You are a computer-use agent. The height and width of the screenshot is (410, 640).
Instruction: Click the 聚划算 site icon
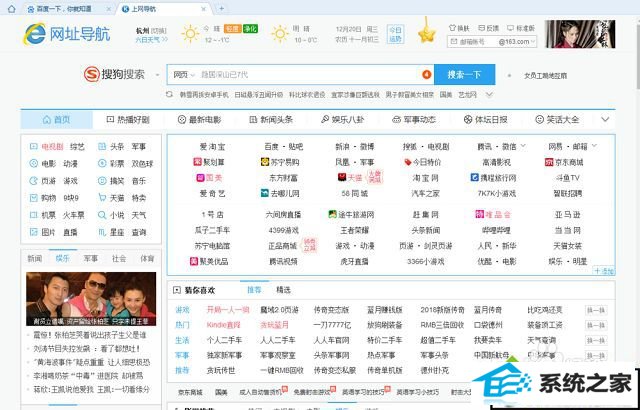197,162
